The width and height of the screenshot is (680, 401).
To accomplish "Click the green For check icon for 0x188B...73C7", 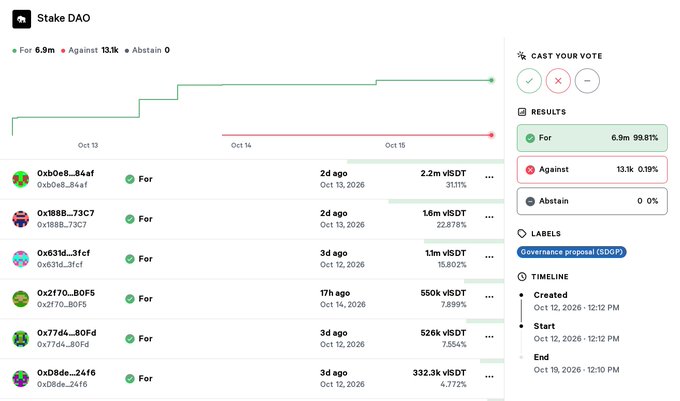I will [x=130, y=219].
